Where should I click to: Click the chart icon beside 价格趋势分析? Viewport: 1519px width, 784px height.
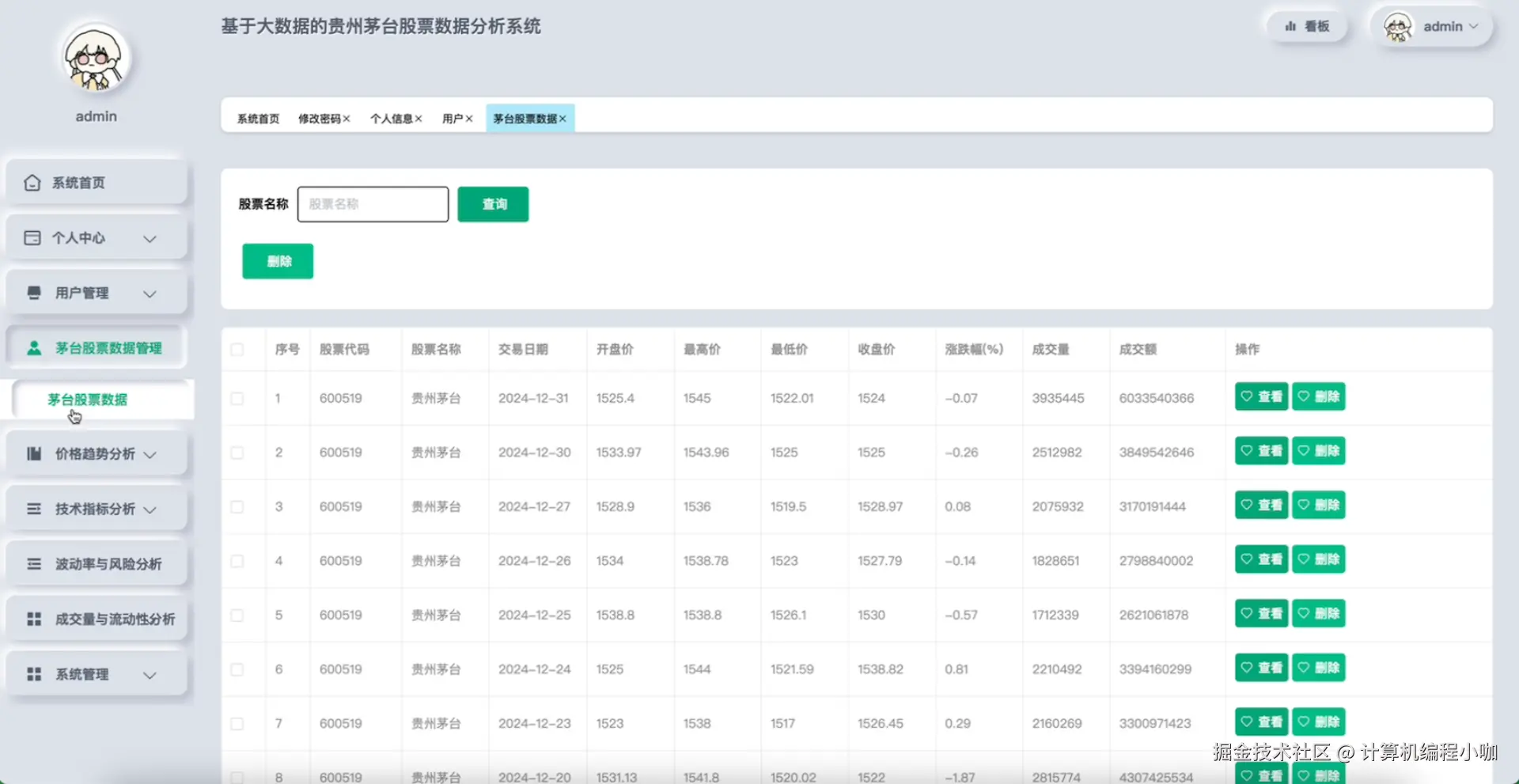pyautogui.click(x=34, y=454)
